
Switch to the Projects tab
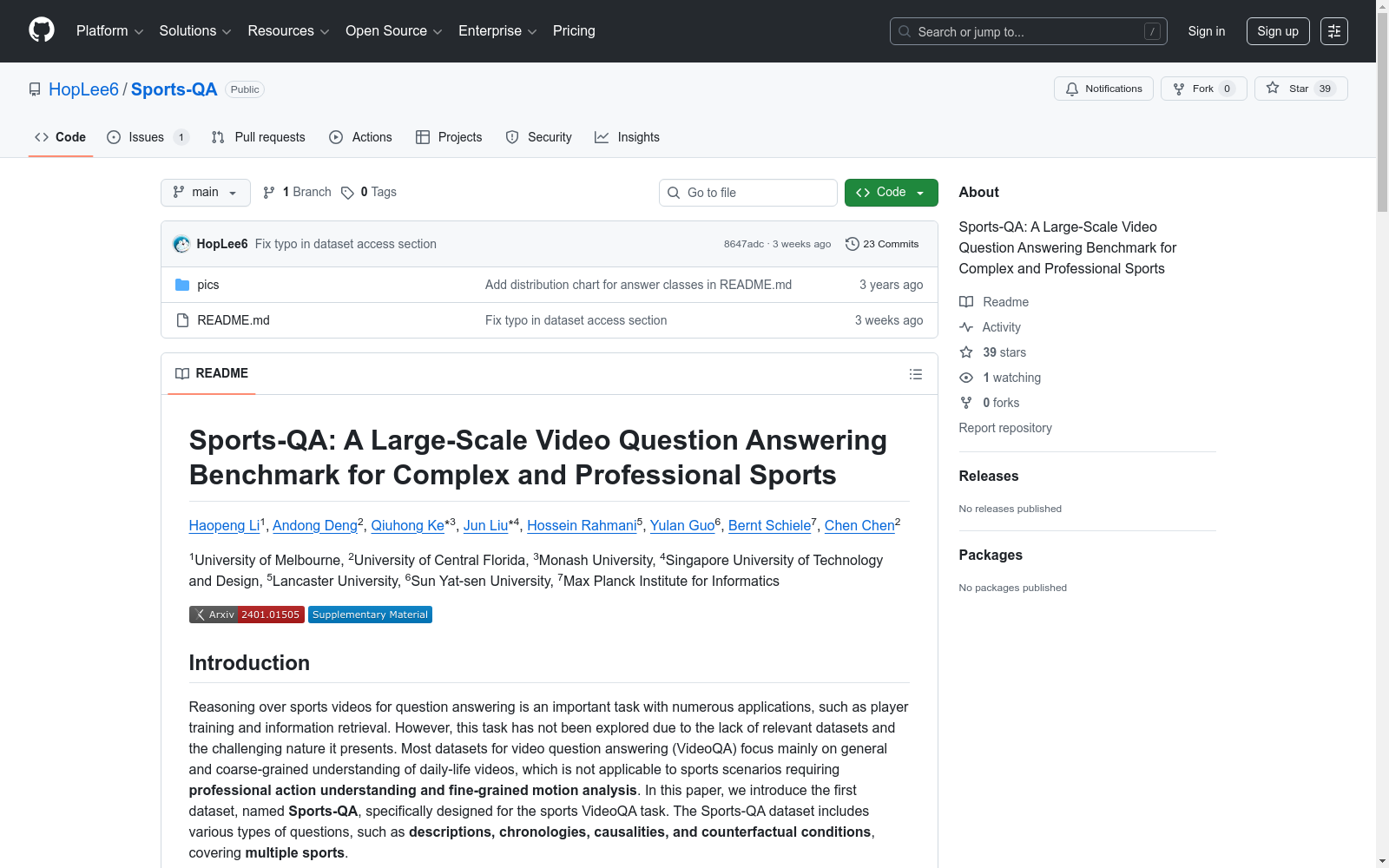point(449,137)
